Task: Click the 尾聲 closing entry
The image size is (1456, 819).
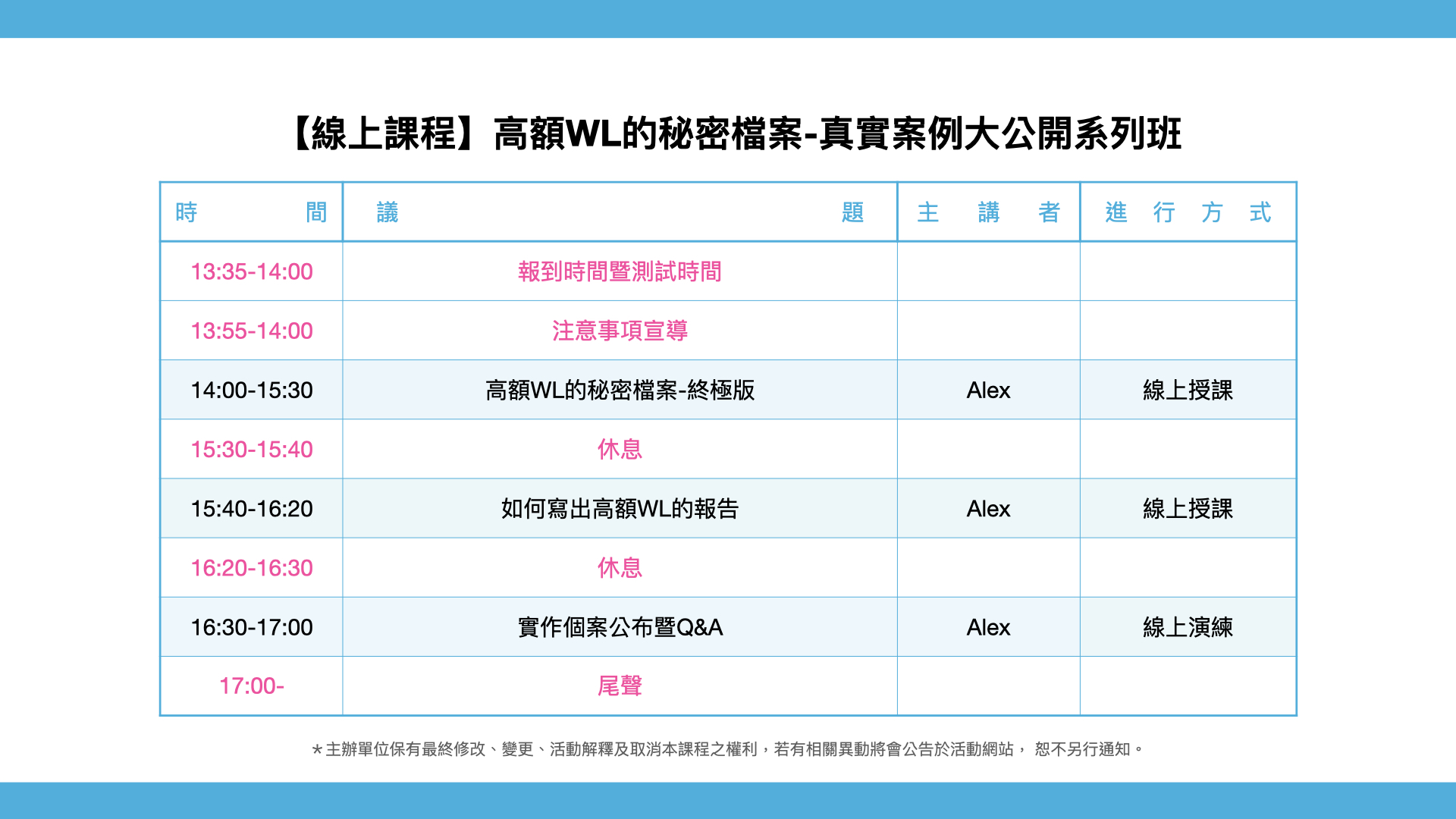Action: (620, 686)
